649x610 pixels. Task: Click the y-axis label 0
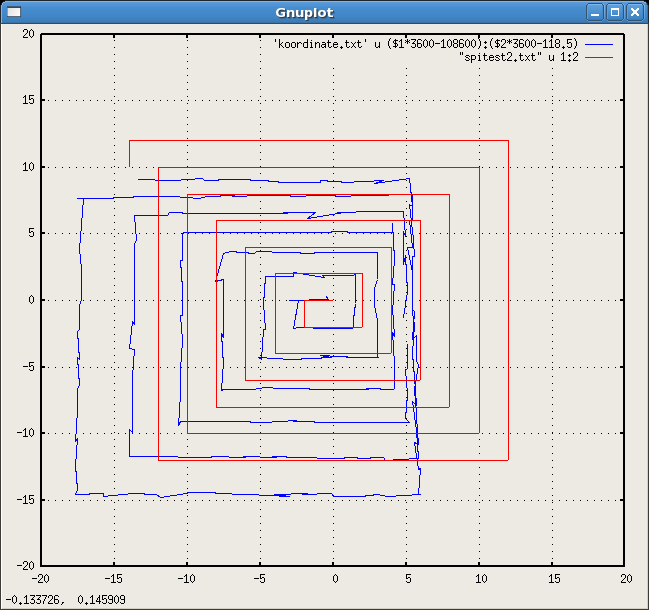31,300
